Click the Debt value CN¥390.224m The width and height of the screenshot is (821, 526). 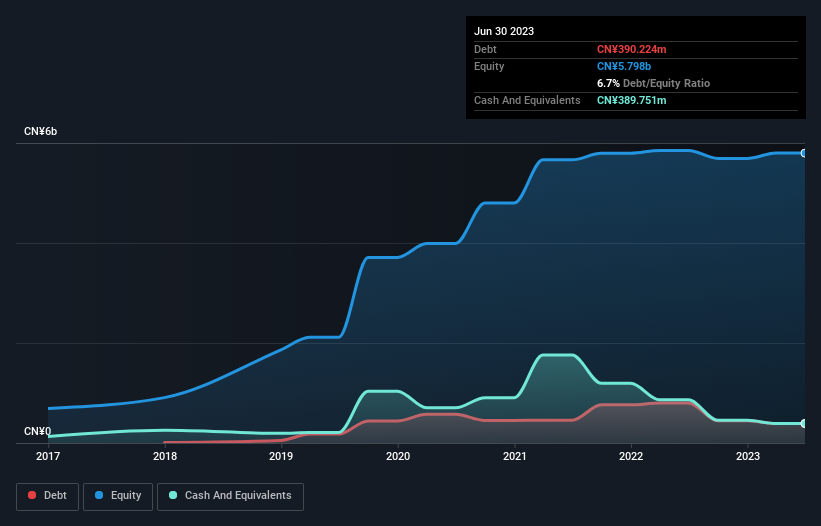631,49
